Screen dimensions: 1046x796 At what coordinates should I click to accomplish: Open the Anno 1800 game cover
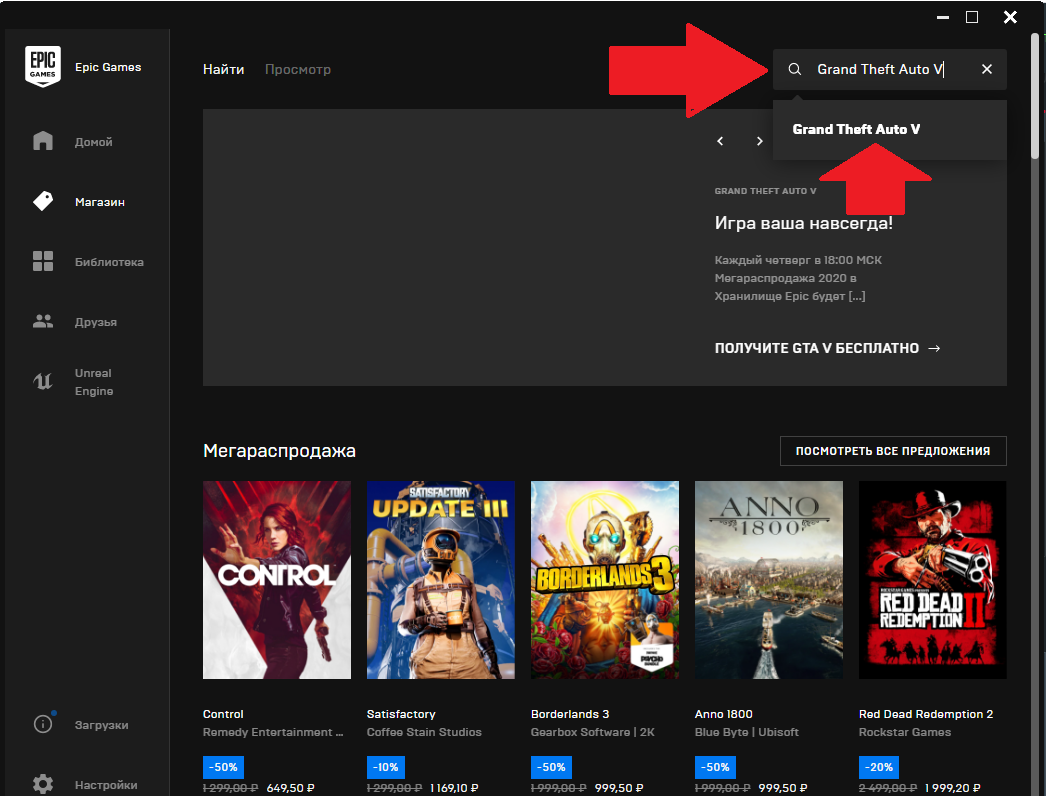pyautogui.click(x=769, y=580)
